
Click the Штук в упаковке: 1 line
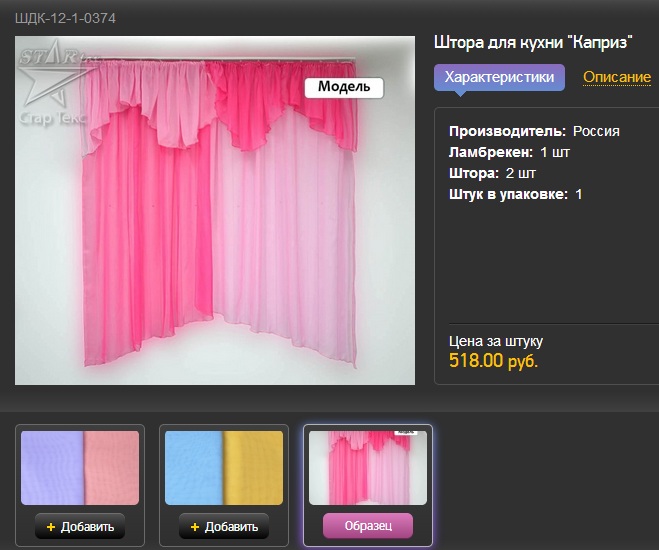[x=515, y=194]
